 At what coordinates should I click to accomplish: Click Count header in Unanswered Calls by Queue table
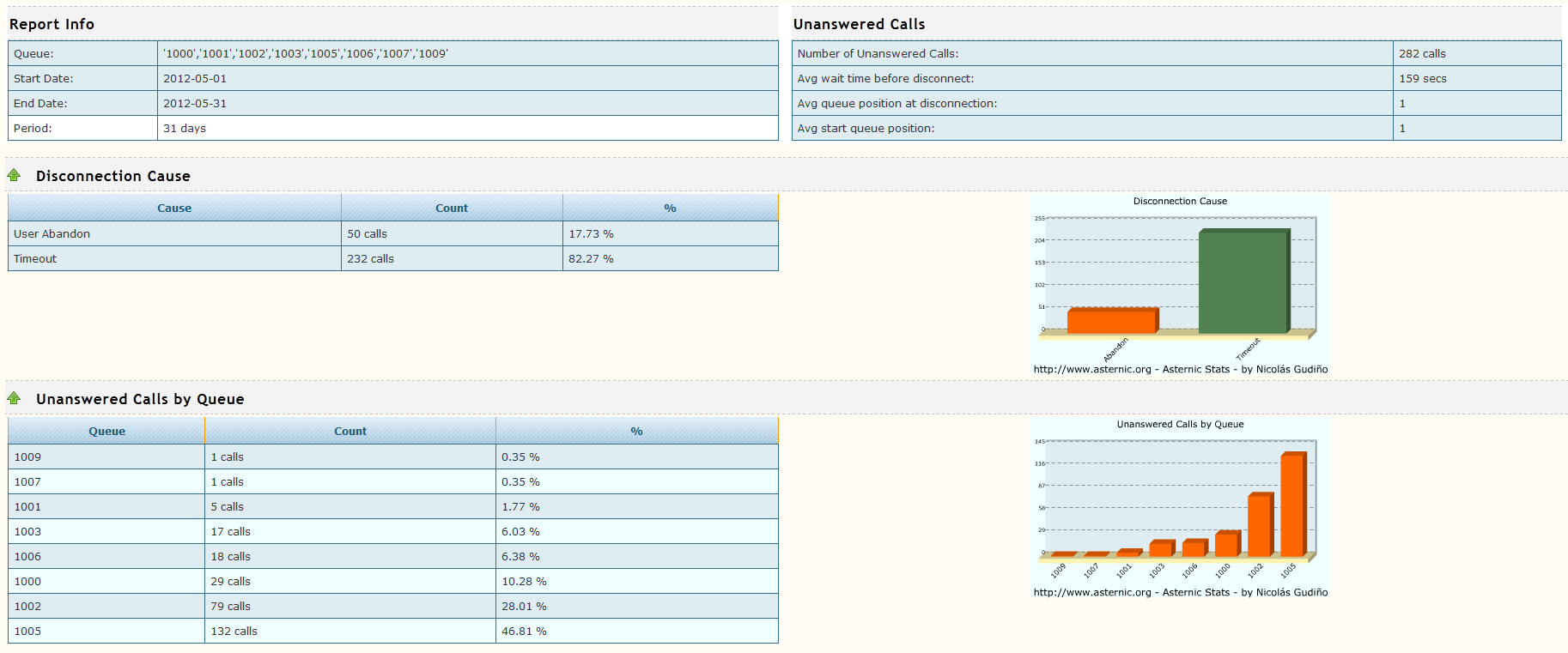pyautogui.click(x=350, y=431)
